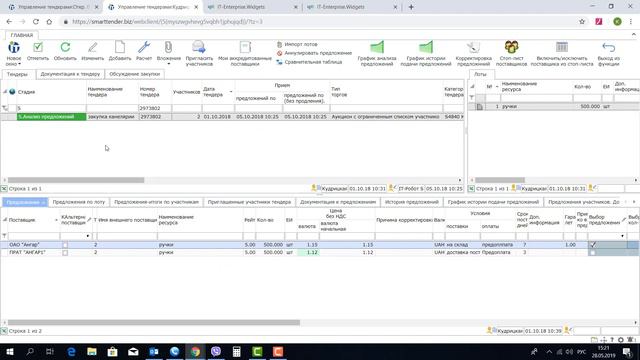The width and height of the screenshot is (640, 360).
Task: Open Приглашенные участники тендера tab
Action: [x=249, y=202]
